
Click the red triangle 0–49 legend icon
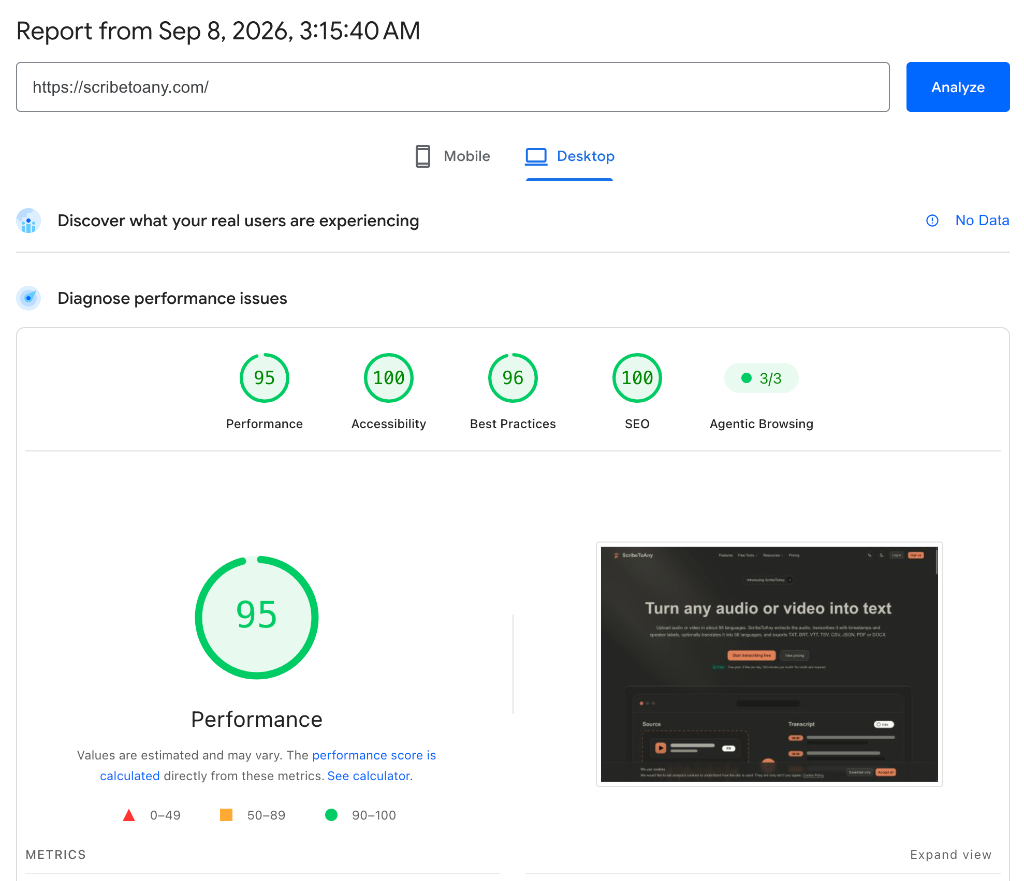129,815
